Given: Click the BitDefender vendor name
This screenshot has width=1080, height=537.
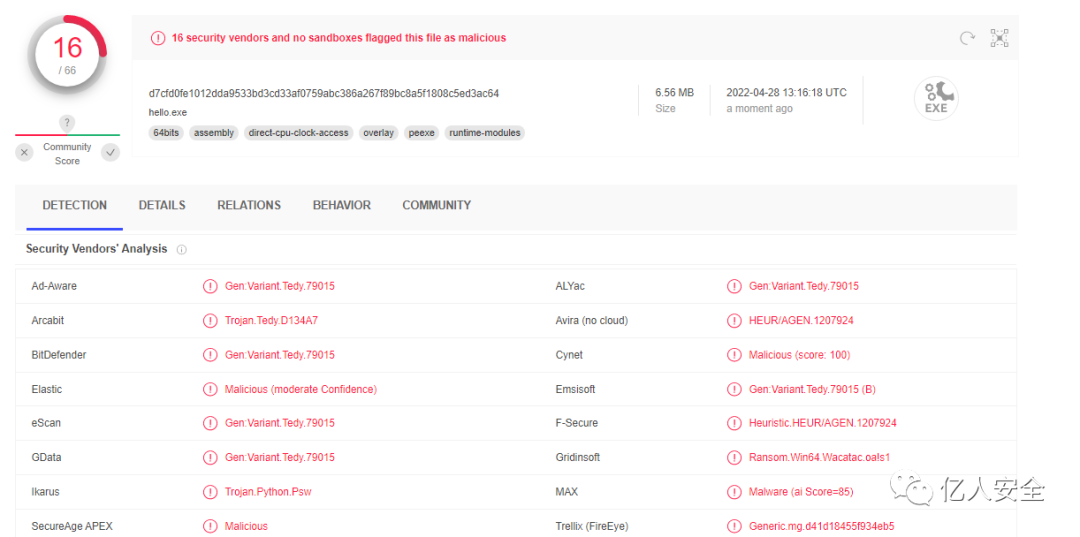Looking at the screenshot, I should tap(59, 355).
